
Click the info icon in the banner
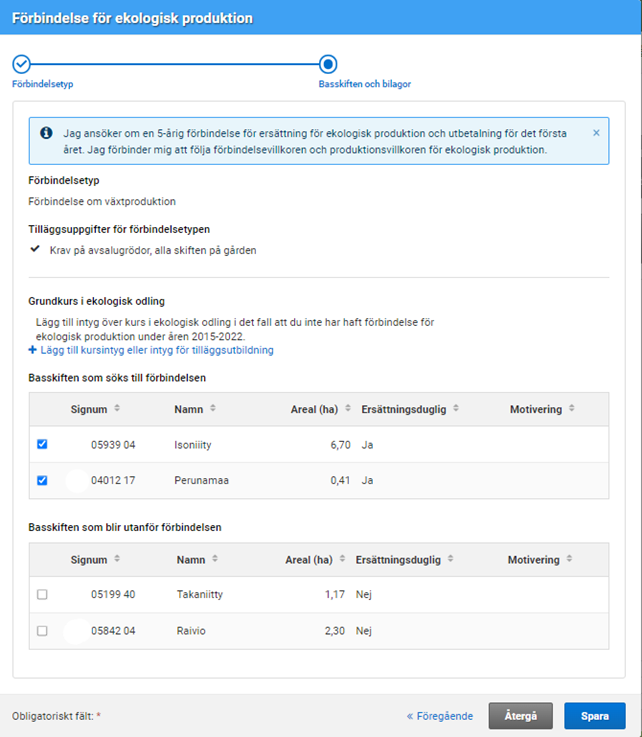point(46,133)
